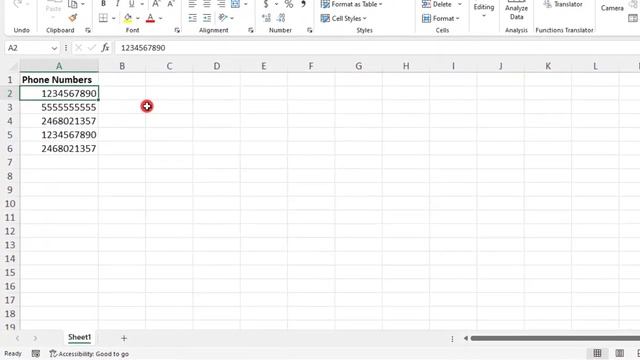Screen dimensions: 640x360
Task: Click the Delete cells button
Action: [437, 4]
